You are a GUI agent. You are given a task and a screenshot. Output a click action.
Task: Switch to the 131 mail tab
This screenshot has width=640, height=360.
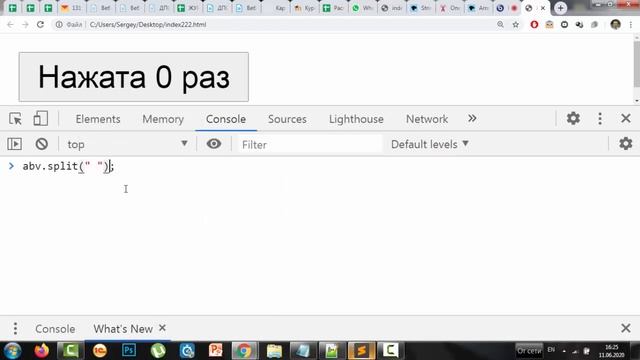tap(71, 8)
